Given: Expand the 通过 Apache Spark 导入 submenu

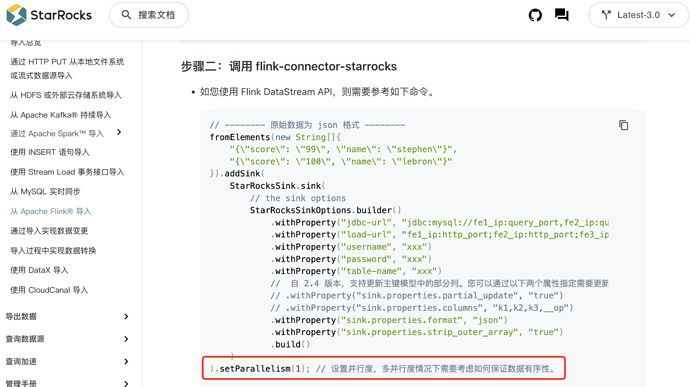Looking at the screenshot, I should 119,132.
